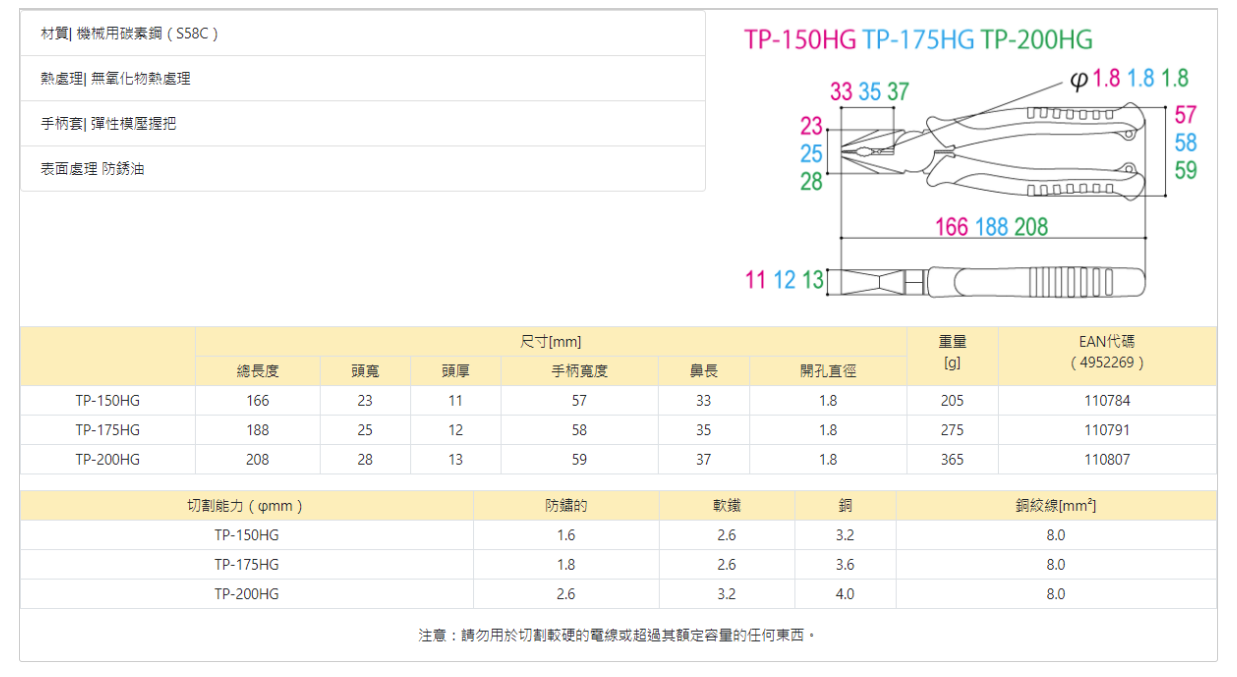Select the 熱處理 無氧化物熱處理 row

[x=362, y=78]
